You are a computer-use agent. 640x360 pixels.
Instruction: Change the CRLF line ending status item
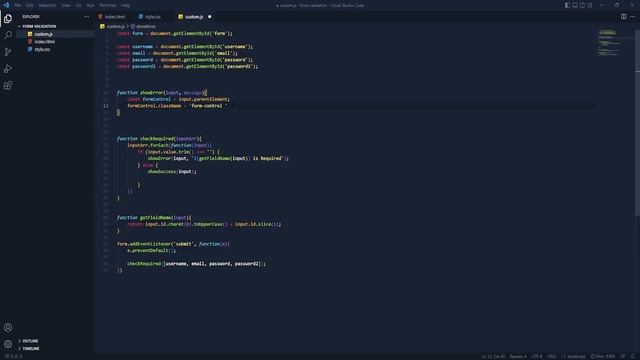pyautogui.click(x=552, y=356)
